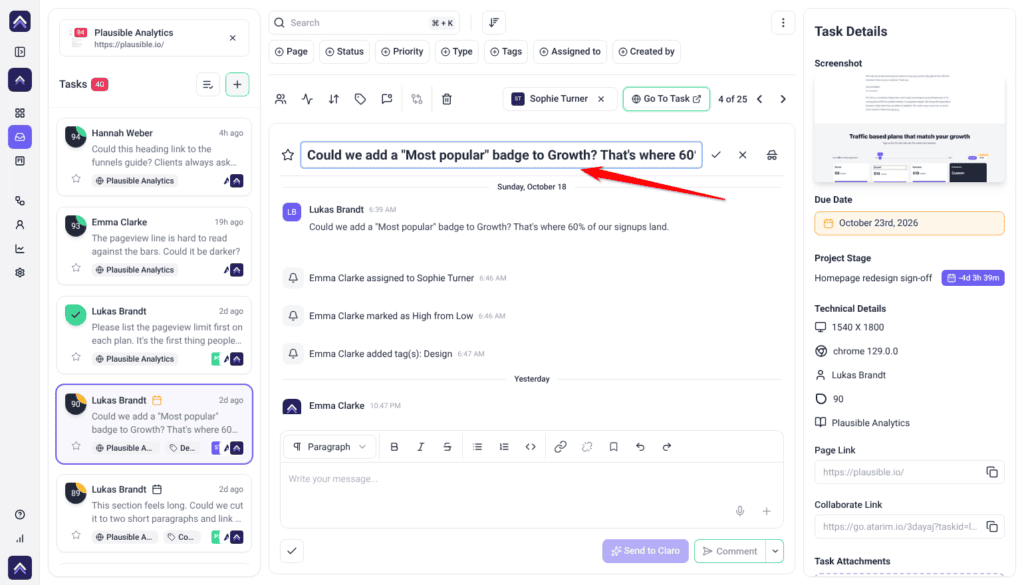Click the sort order icon beside search

pyautogui.click(x=494, y=23)
